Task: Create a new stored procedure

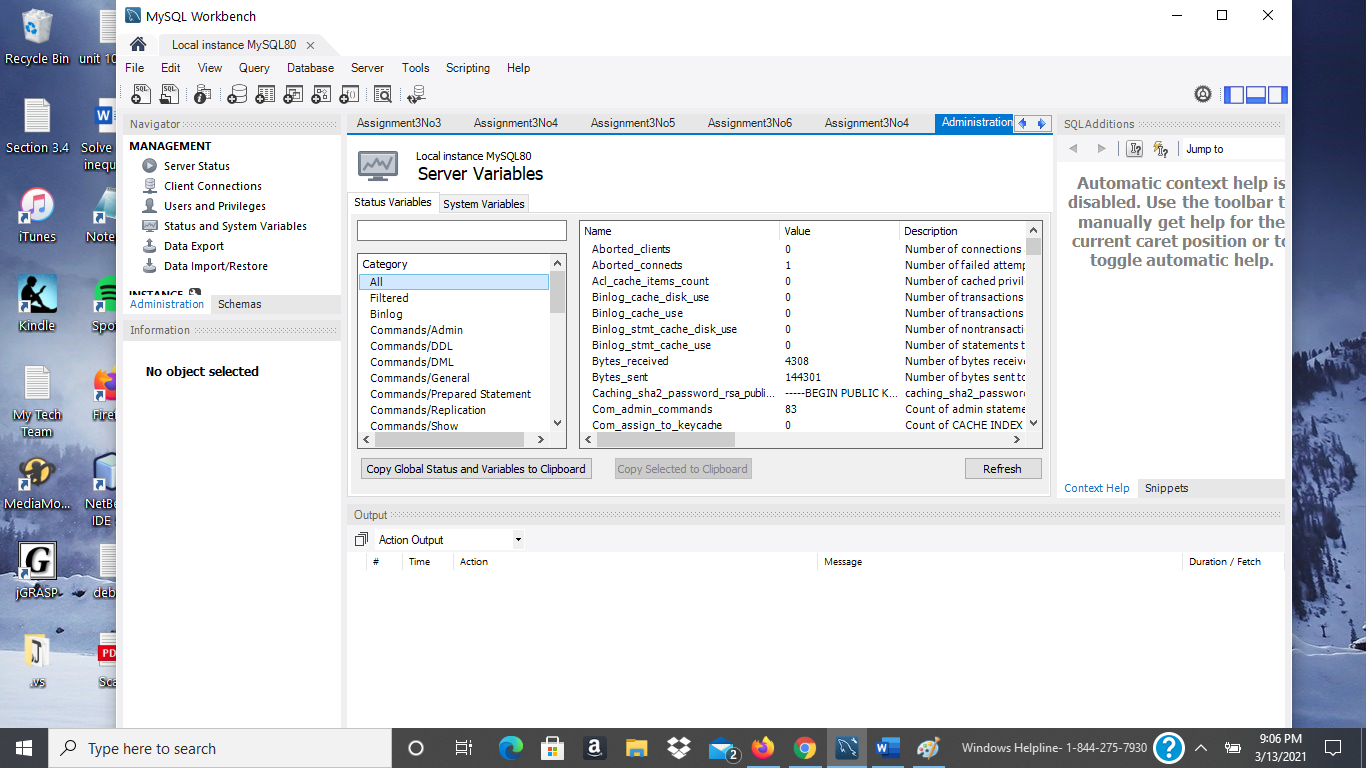Action: coord(321,94)
